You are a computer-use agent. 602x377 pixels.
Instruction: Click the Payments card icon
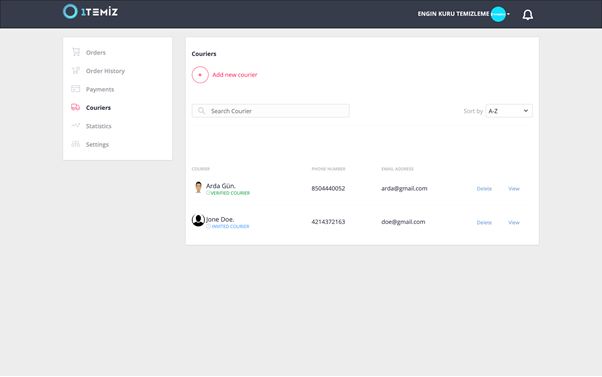point(76,89)
